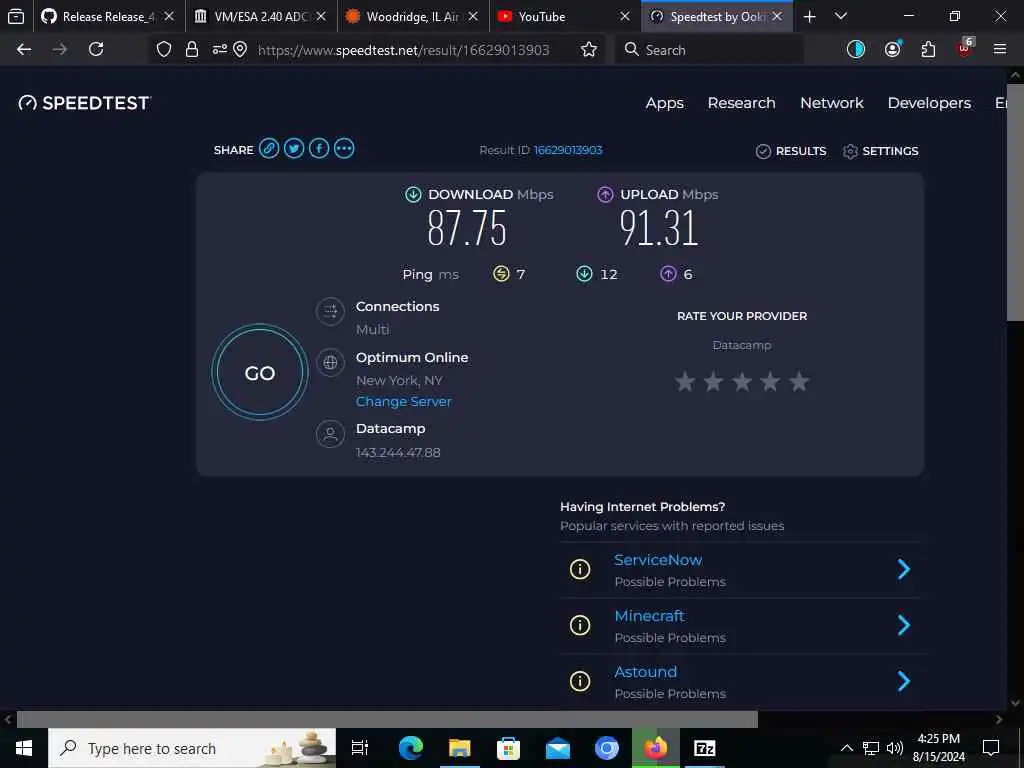Open the RESULTS history
The width and height of the screenshot is (1024, 768).
pos(791,151)
